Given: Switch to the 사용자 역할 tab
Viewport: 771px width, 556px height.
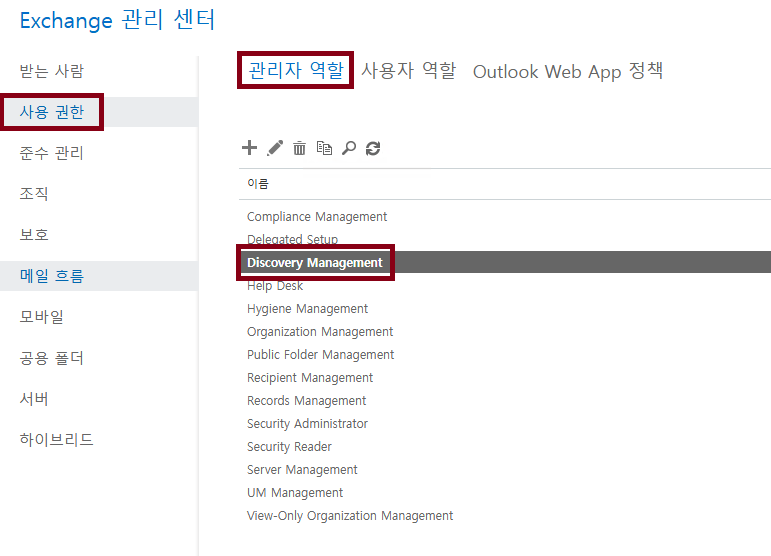Looking at the screenshot, I should [409, 71].
